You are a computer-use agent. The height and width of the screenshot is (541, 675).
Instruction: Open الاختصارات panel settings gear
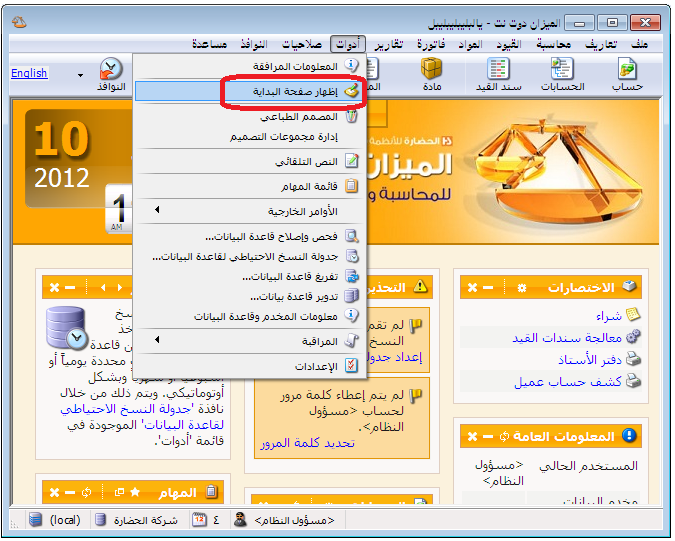click(522, 288)
